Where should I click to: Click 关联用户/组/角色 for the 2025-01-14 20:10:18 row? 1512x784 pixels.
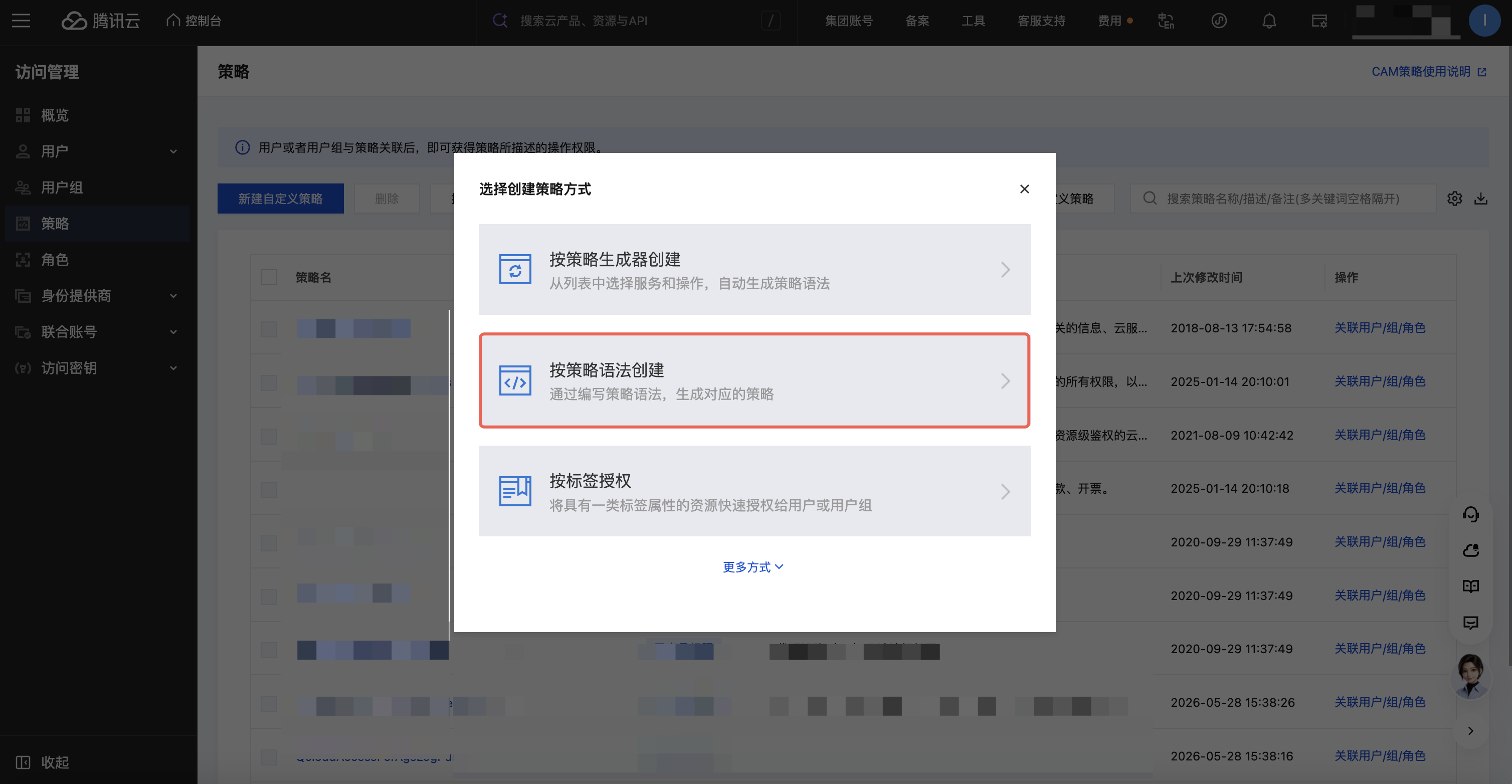click(x=1380, y=489)
